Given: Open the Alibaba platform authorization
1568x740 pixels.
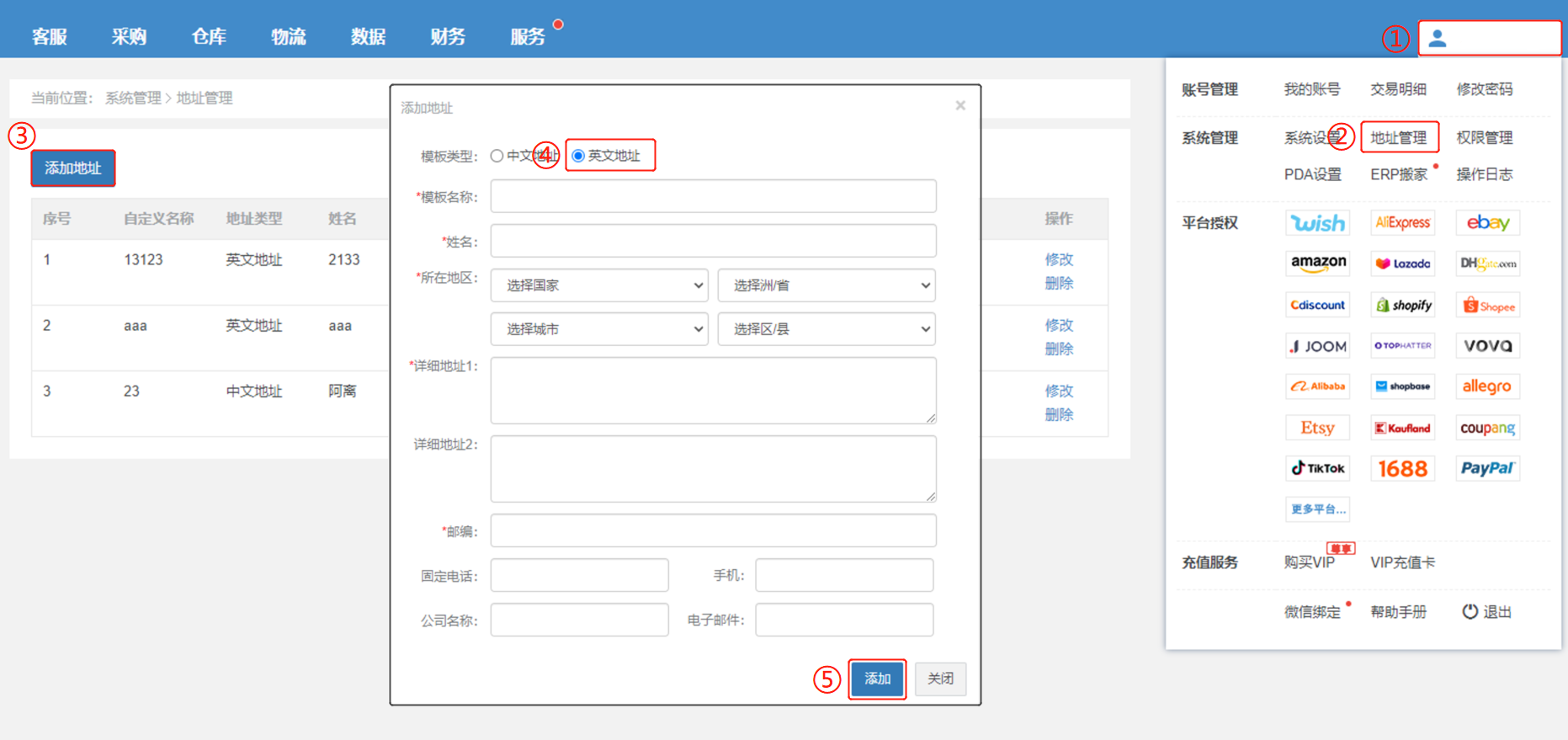Looking at the screenshot, I should (1318, 386).
